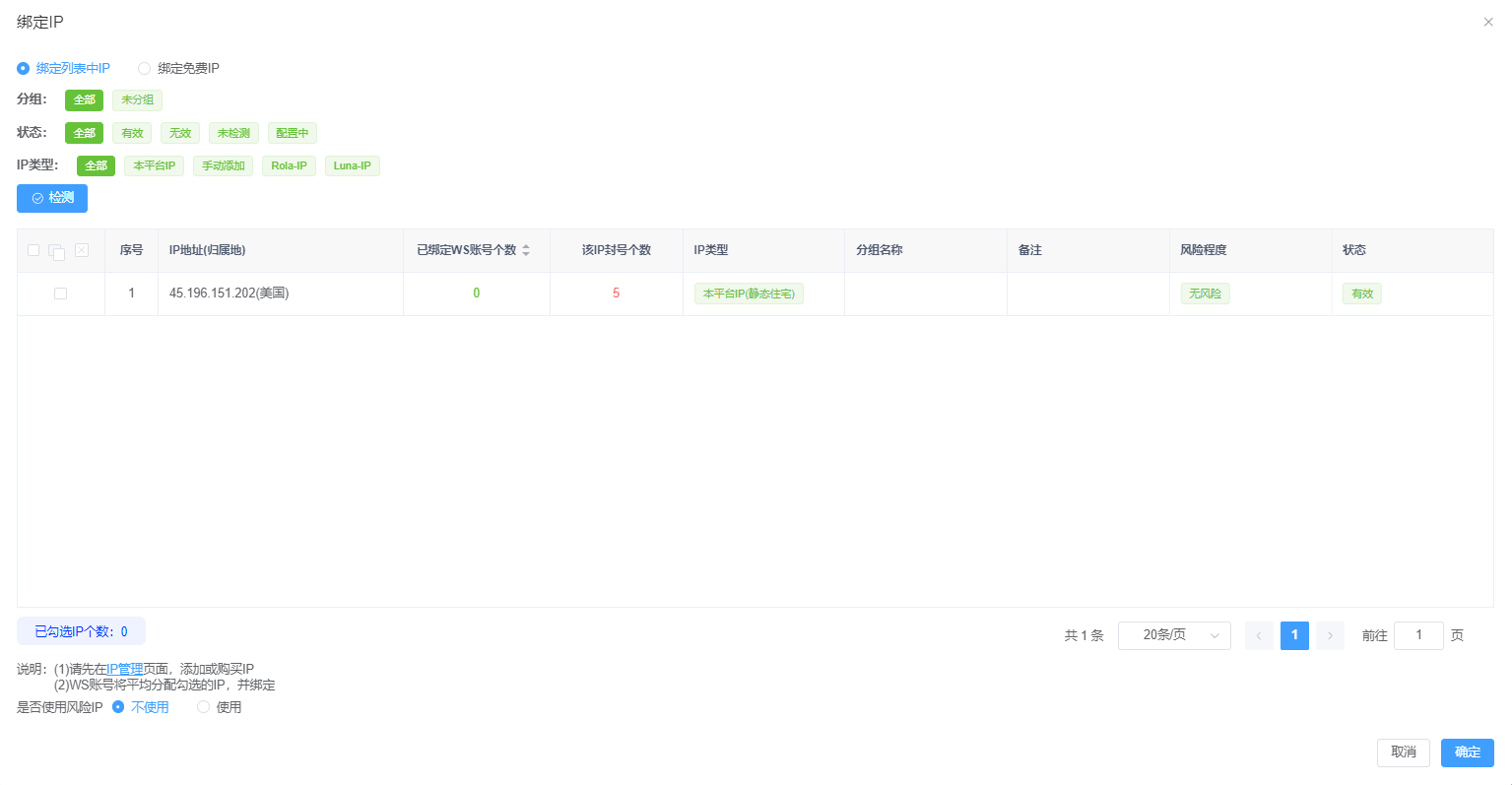Open the IP管理 link

(x=125, y=669)
